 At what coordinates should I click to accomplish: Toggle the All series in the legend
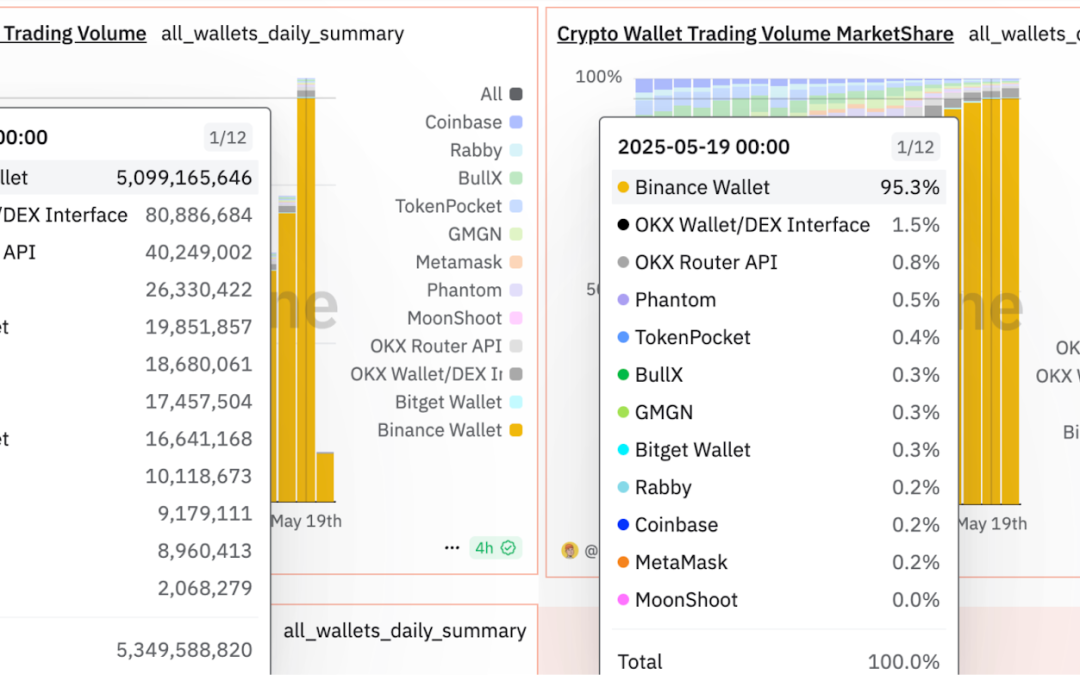point(501,94)
